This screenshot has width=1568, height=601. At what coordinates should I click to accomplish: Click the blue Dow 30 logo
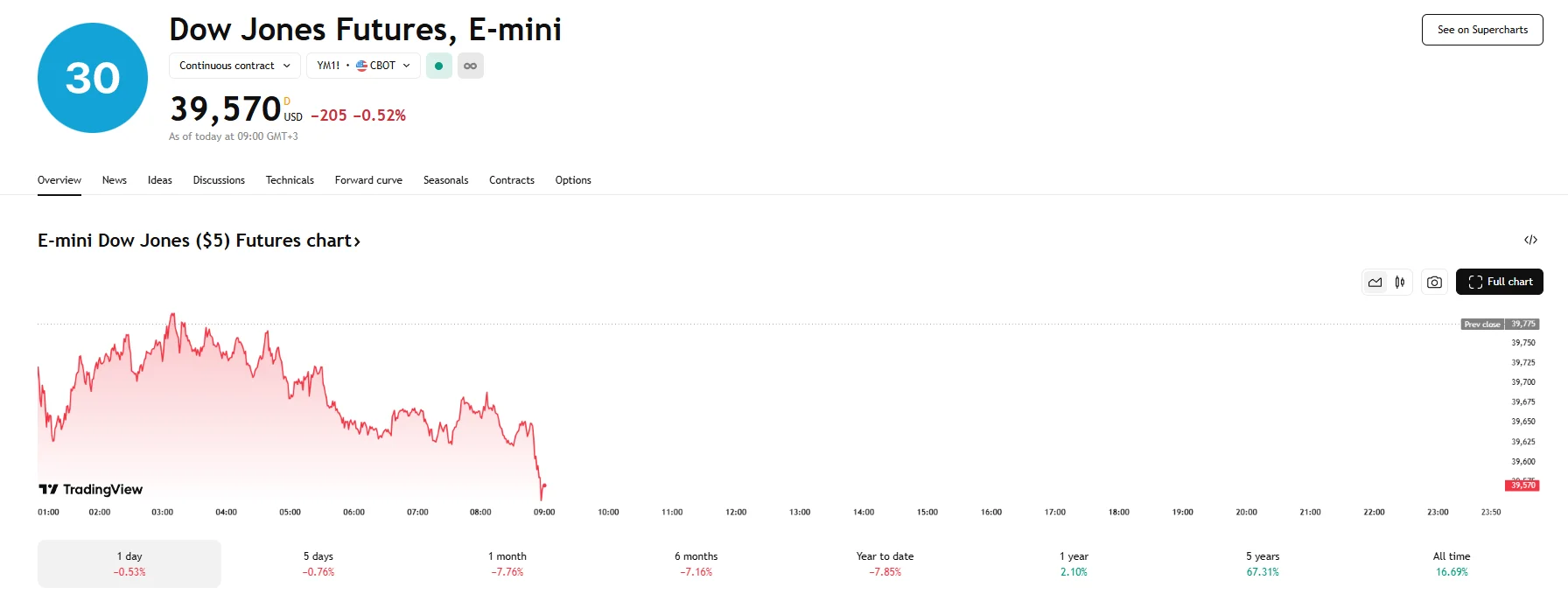93,78
